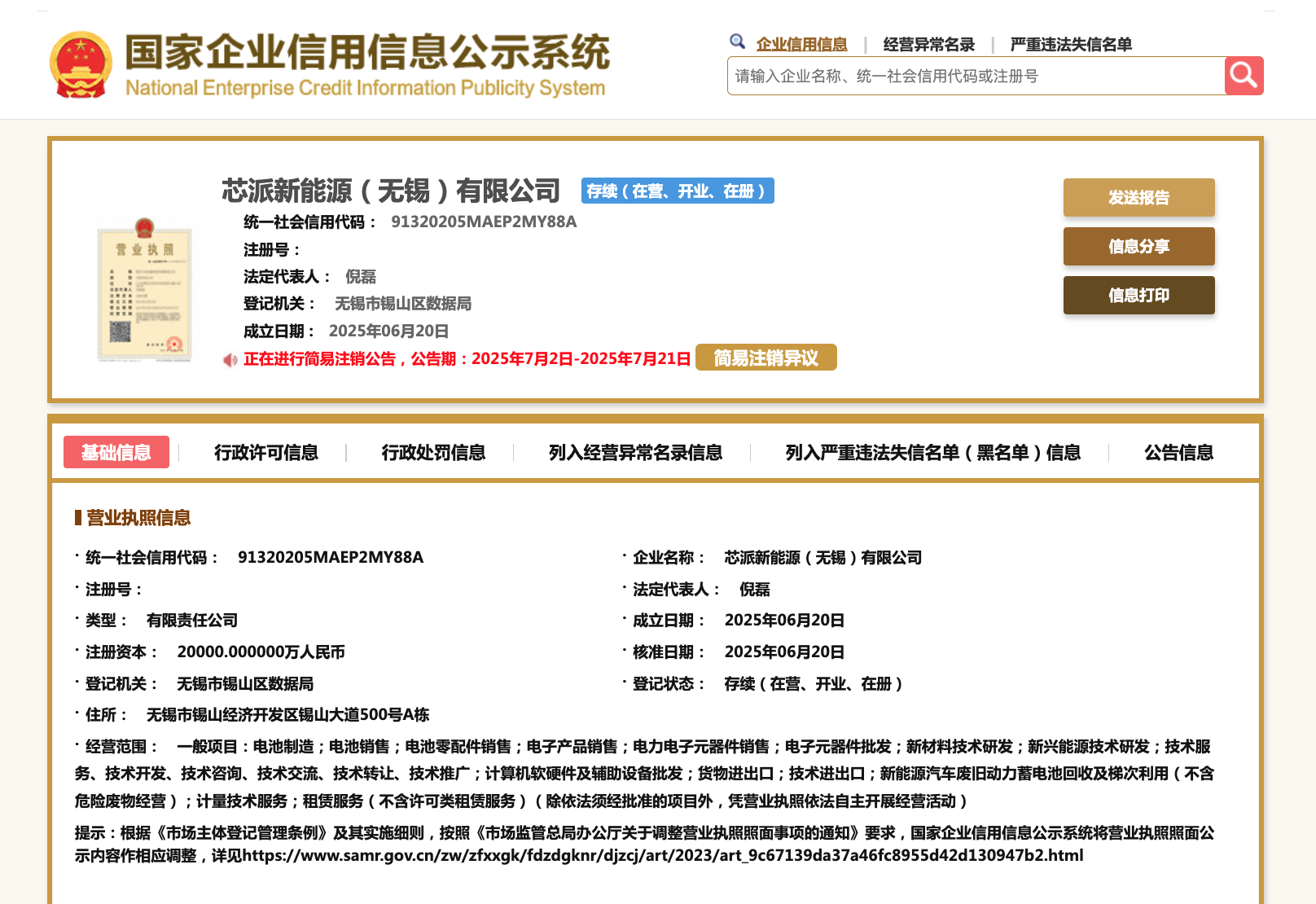Screen dimensions: 1316x904
Task: Switch search to 严重违法失信名单
Action: 1071,44
